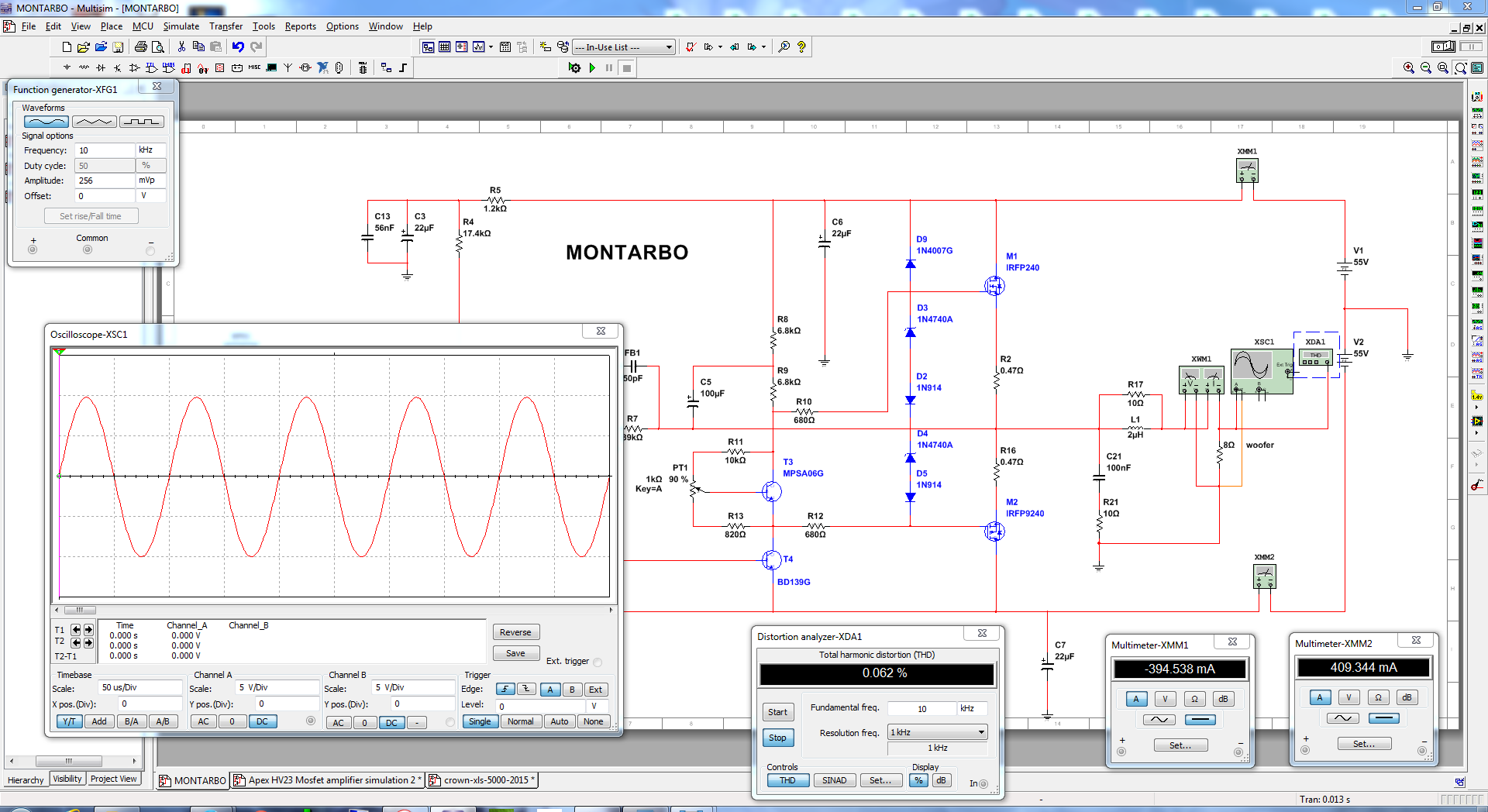The image size is (1488, 812).
Task: Print the circuit
Action: (140, 47)
